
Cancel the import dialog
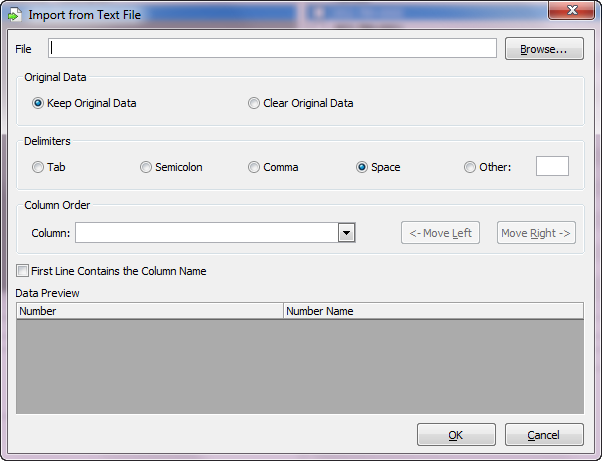click(x=544, y=435)
